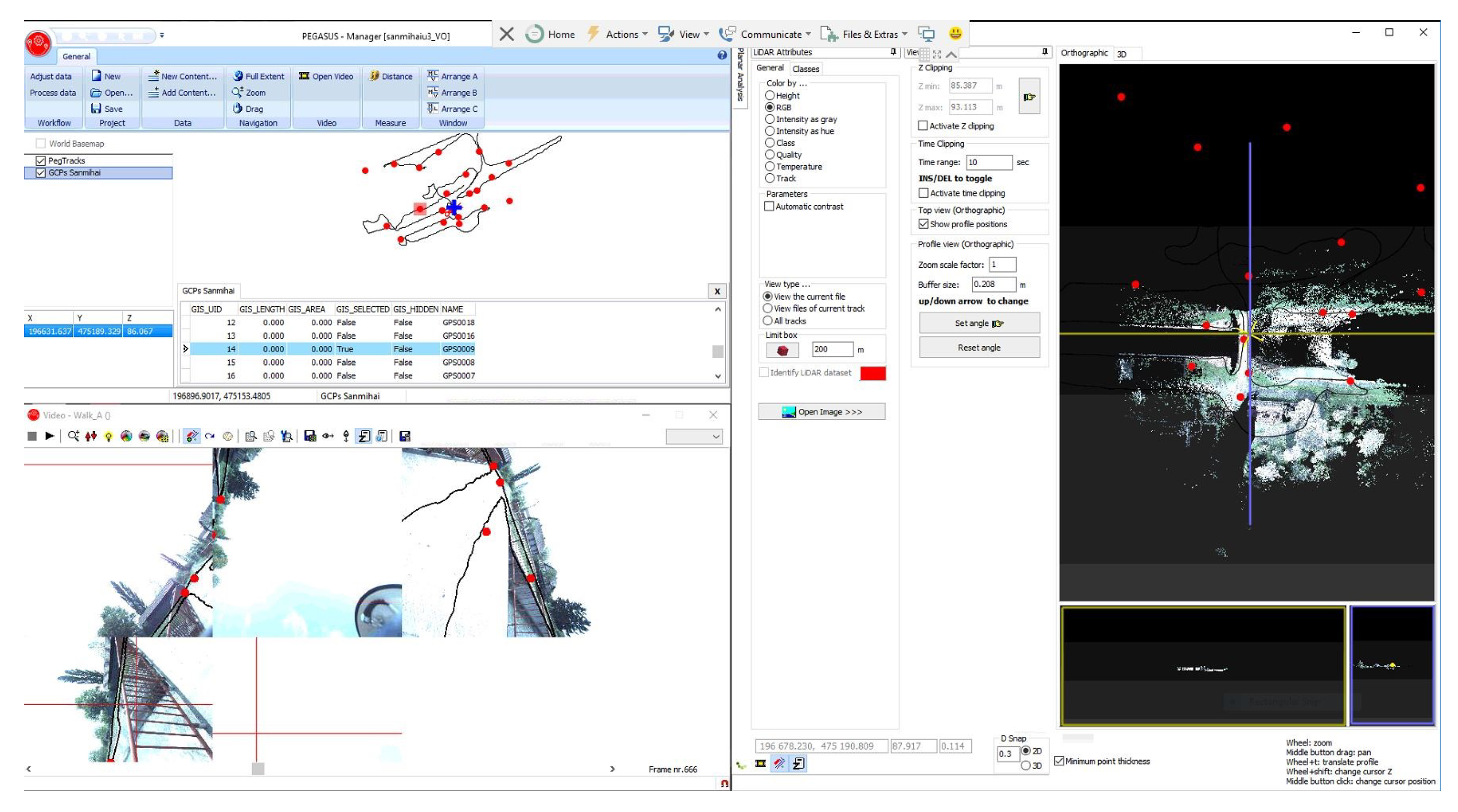This screenshot has width=1458, height=812.
Task: Click the pin with down arrow icon
Action: coord(346,436)
